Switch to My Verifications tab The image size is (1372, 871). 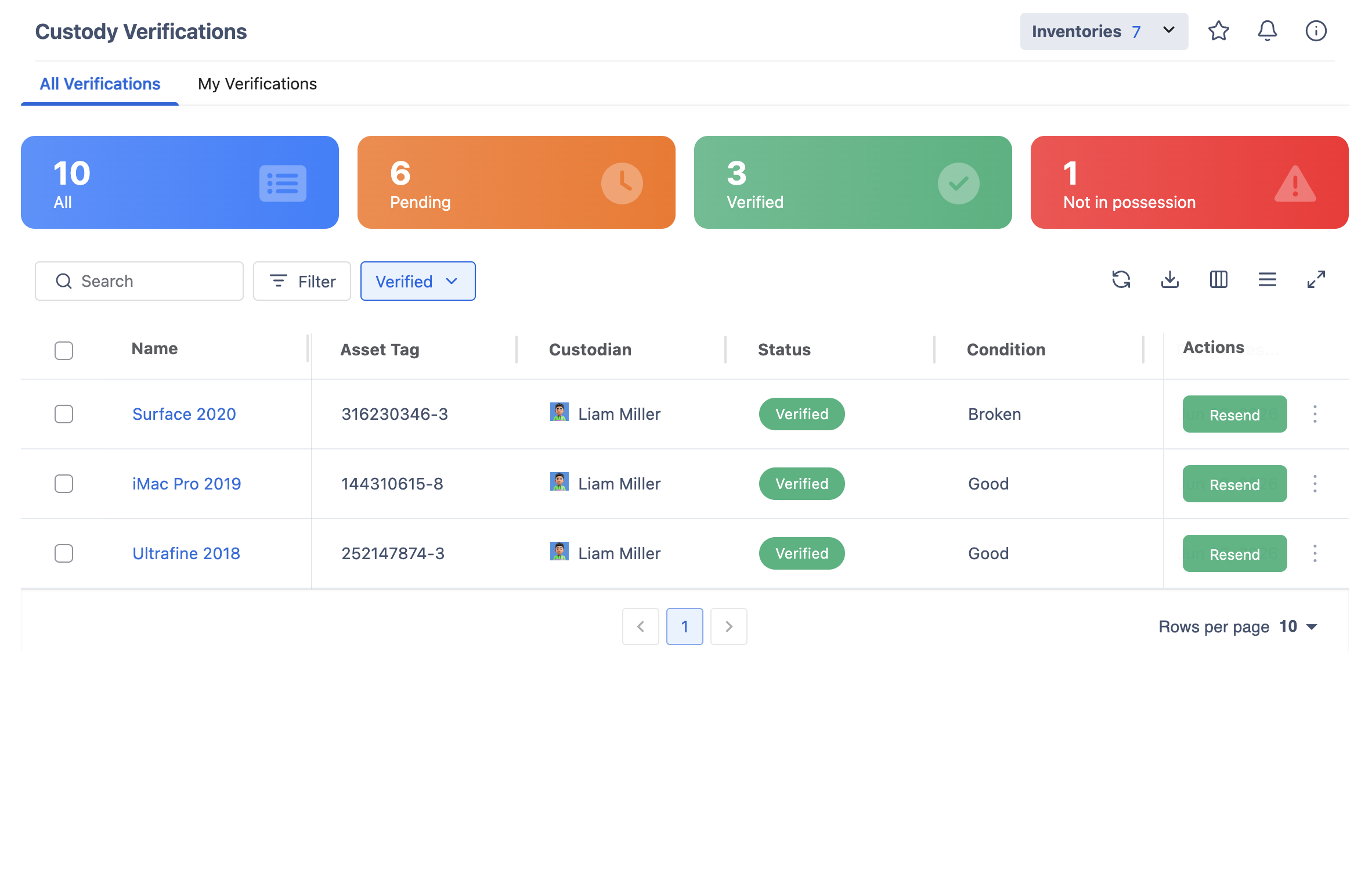click(257, 84)
